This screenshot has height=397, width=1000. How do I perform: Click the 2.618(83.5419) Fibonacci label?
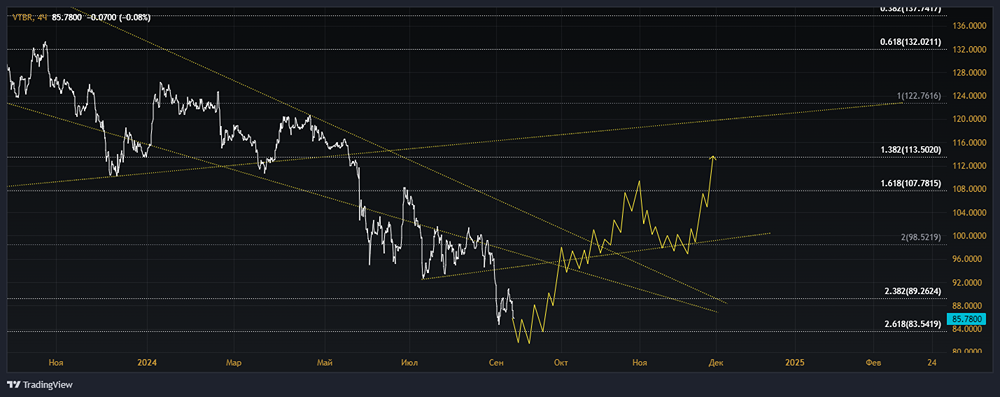912,324
